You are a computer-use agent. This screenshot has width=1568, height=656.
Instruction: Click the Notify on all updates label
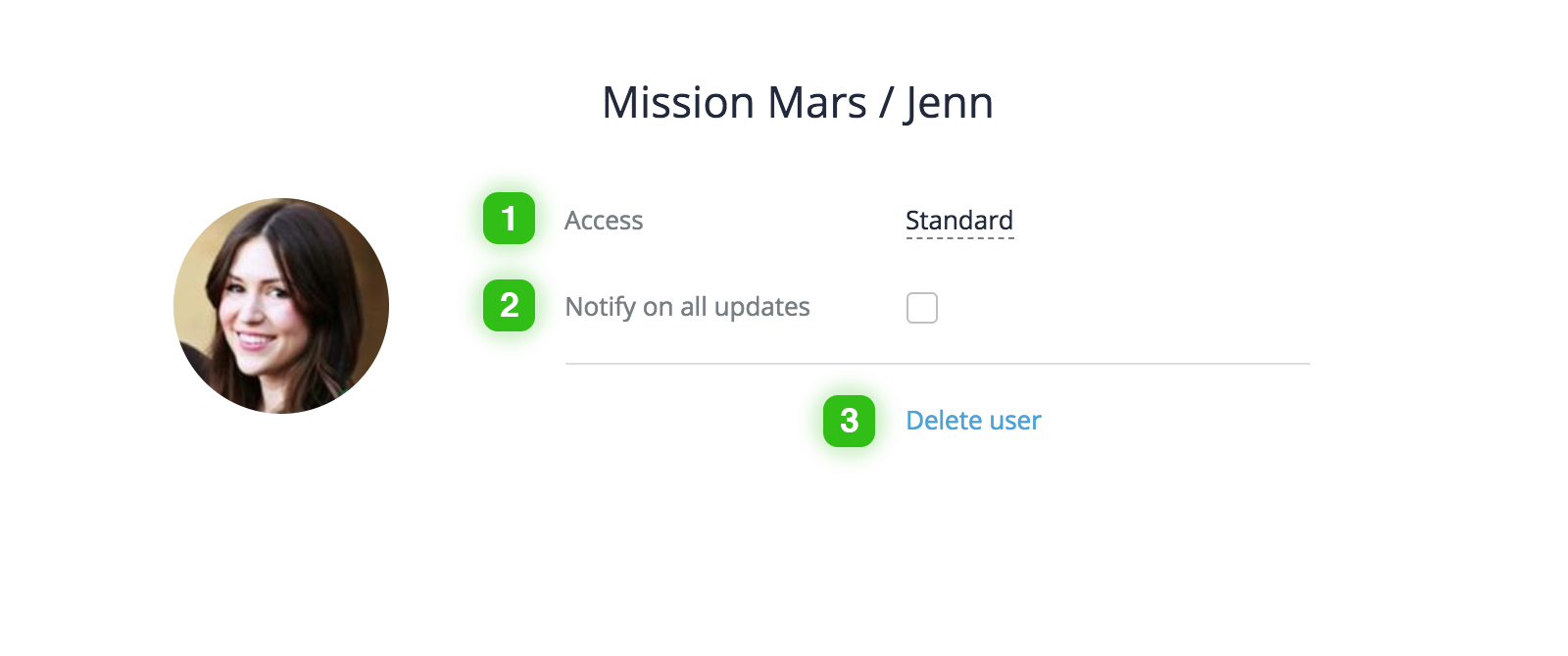(x=687, y=308)
